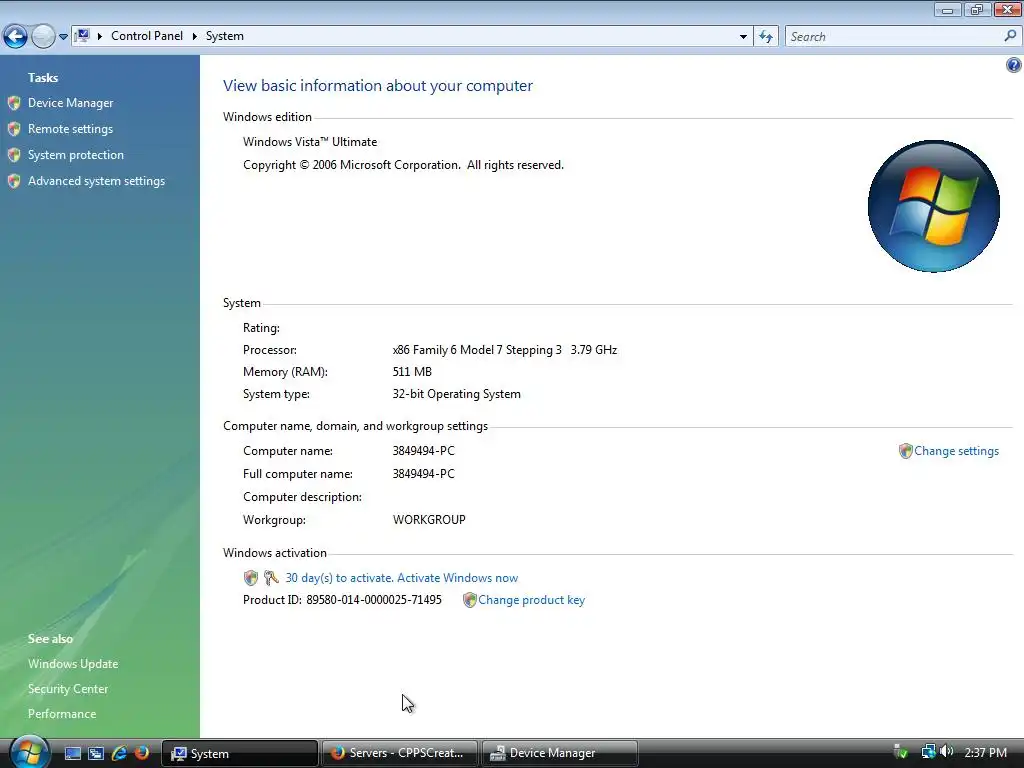Viewport: 1024px width, 768px height.
Task: Open Device Manager from the Tasks pane
Action: (x=71, y=103)
